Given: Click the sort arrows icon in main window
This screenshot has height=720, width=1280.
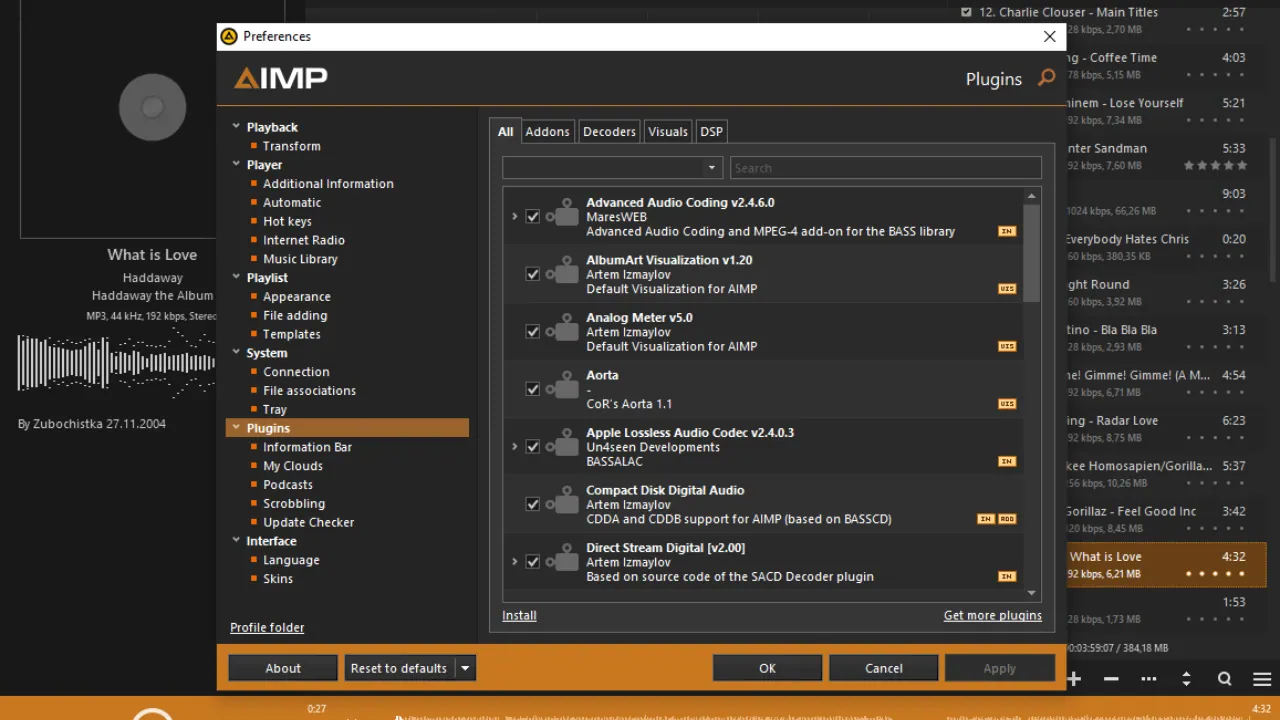Looking at the screenshot, I should click(1186, 679).
